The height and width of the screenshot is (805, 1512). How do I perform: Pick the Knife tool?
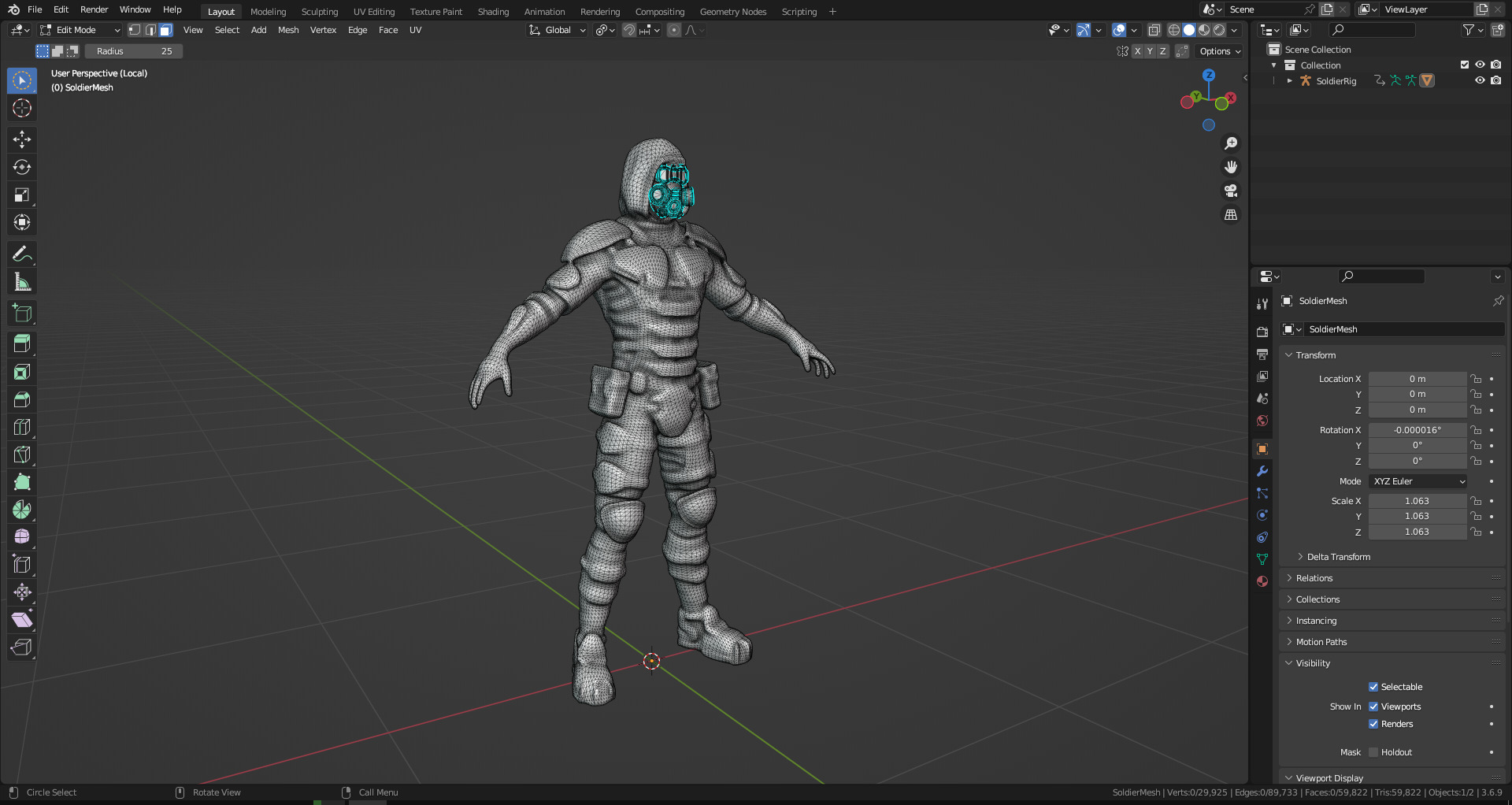pyautogui.click(x=22, y=454)
